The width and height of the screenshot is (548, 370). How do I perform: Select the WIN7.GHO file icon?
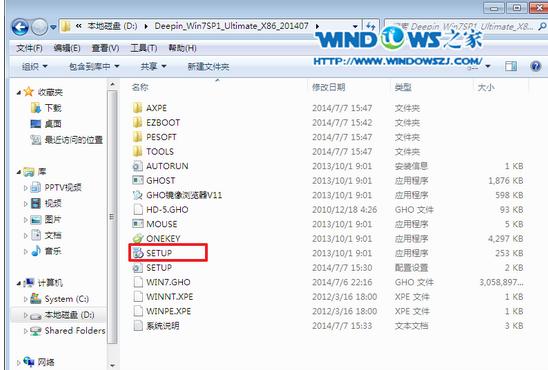point(138,282)
